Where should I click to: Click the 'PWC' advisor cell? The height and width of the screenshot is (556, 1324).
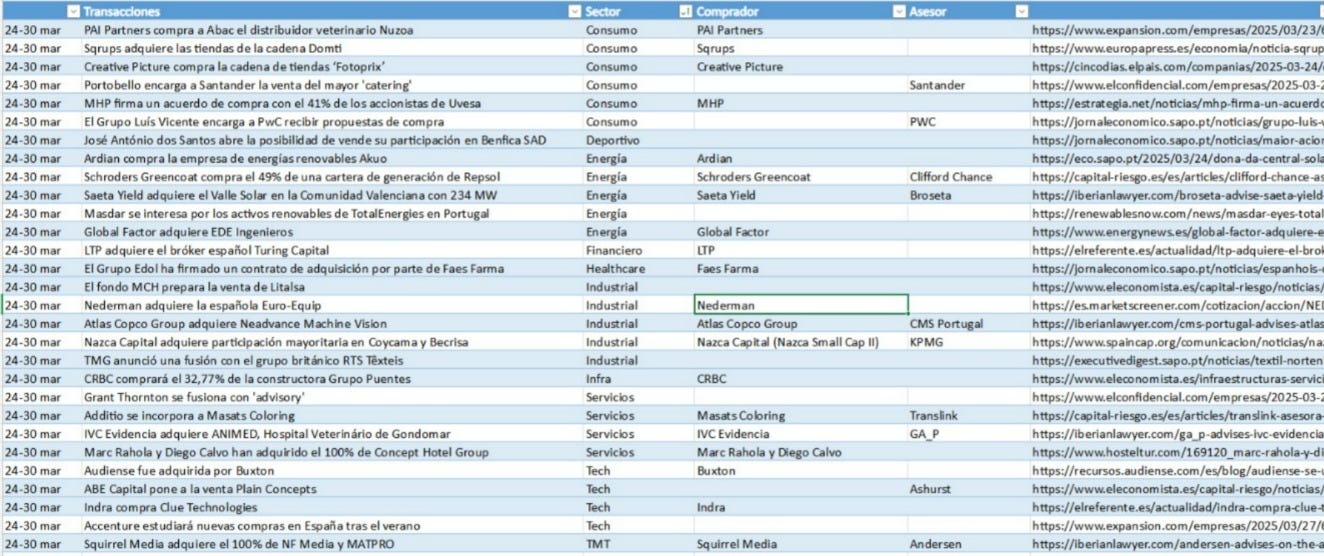[969, 122]
